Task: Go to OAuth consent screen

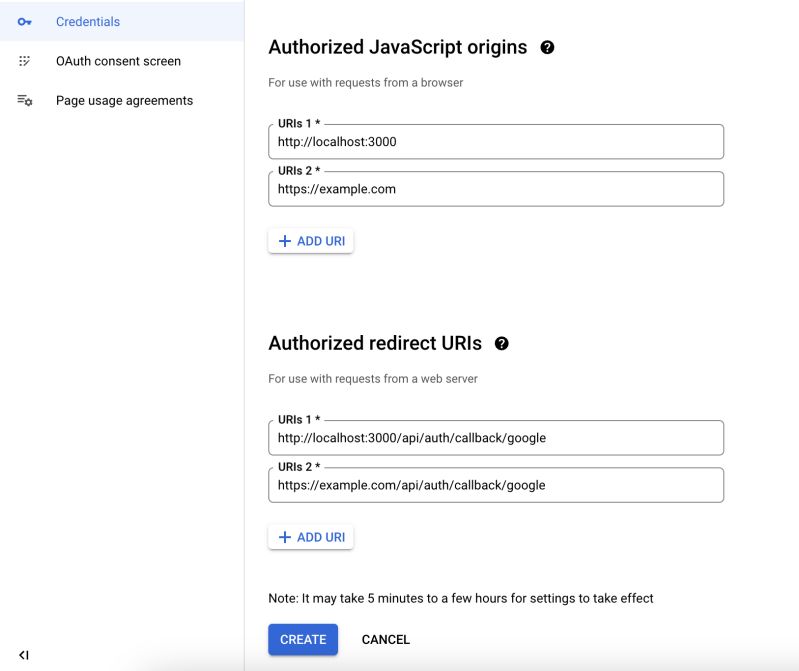Action: 118,61
